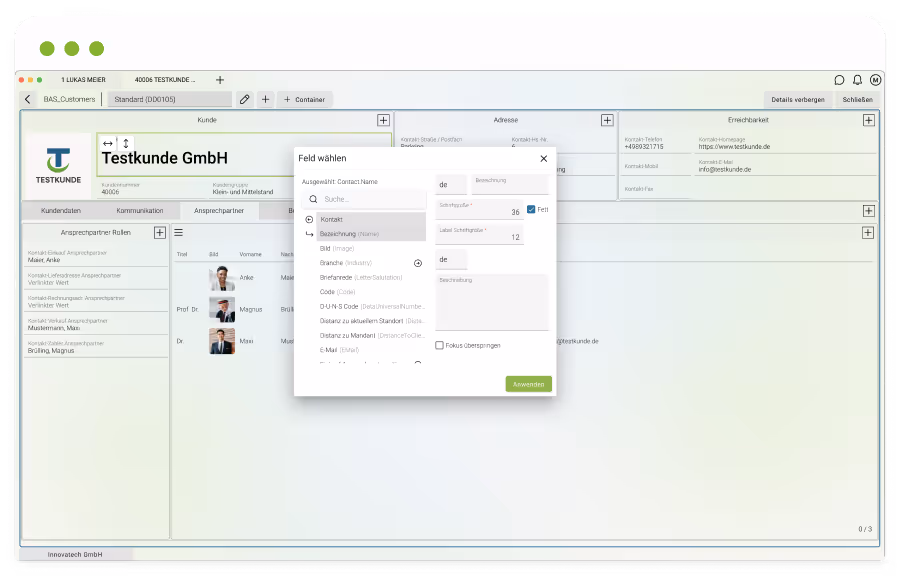
Task: Switch to the 40006 TESTKUNDE tab
Action: [x=165, y=80]
